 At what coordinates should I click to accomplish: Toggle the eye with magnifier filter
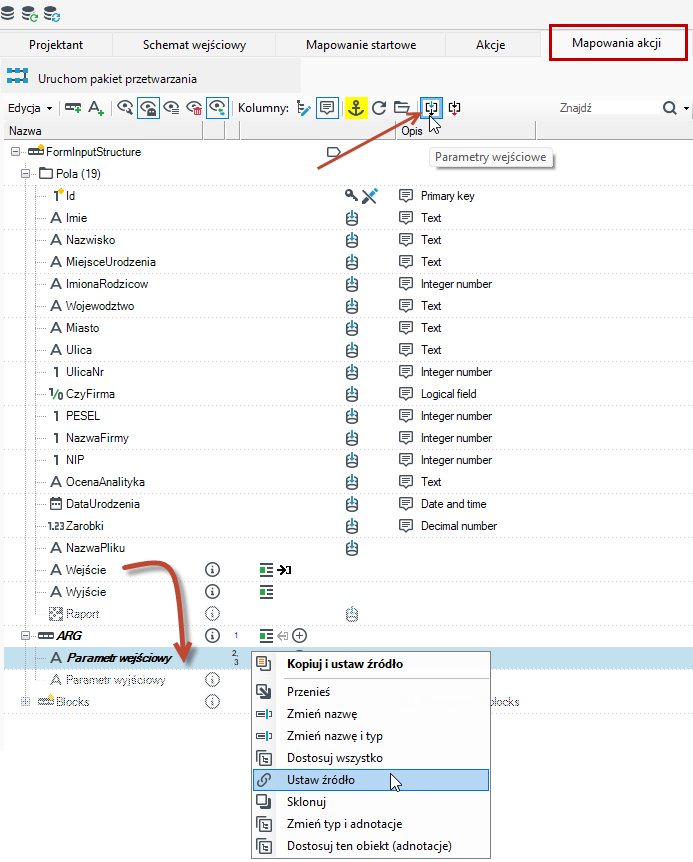point(125,108)
